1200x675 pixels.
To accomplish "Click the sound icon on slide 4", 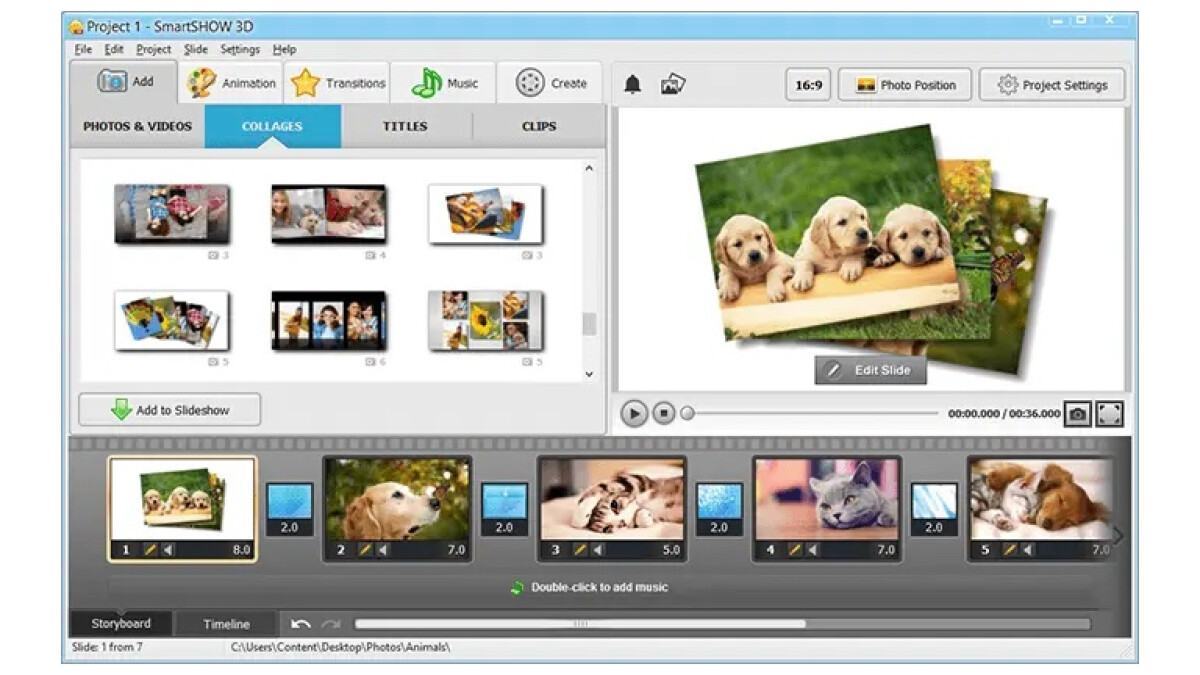I will tap(813, 550).
